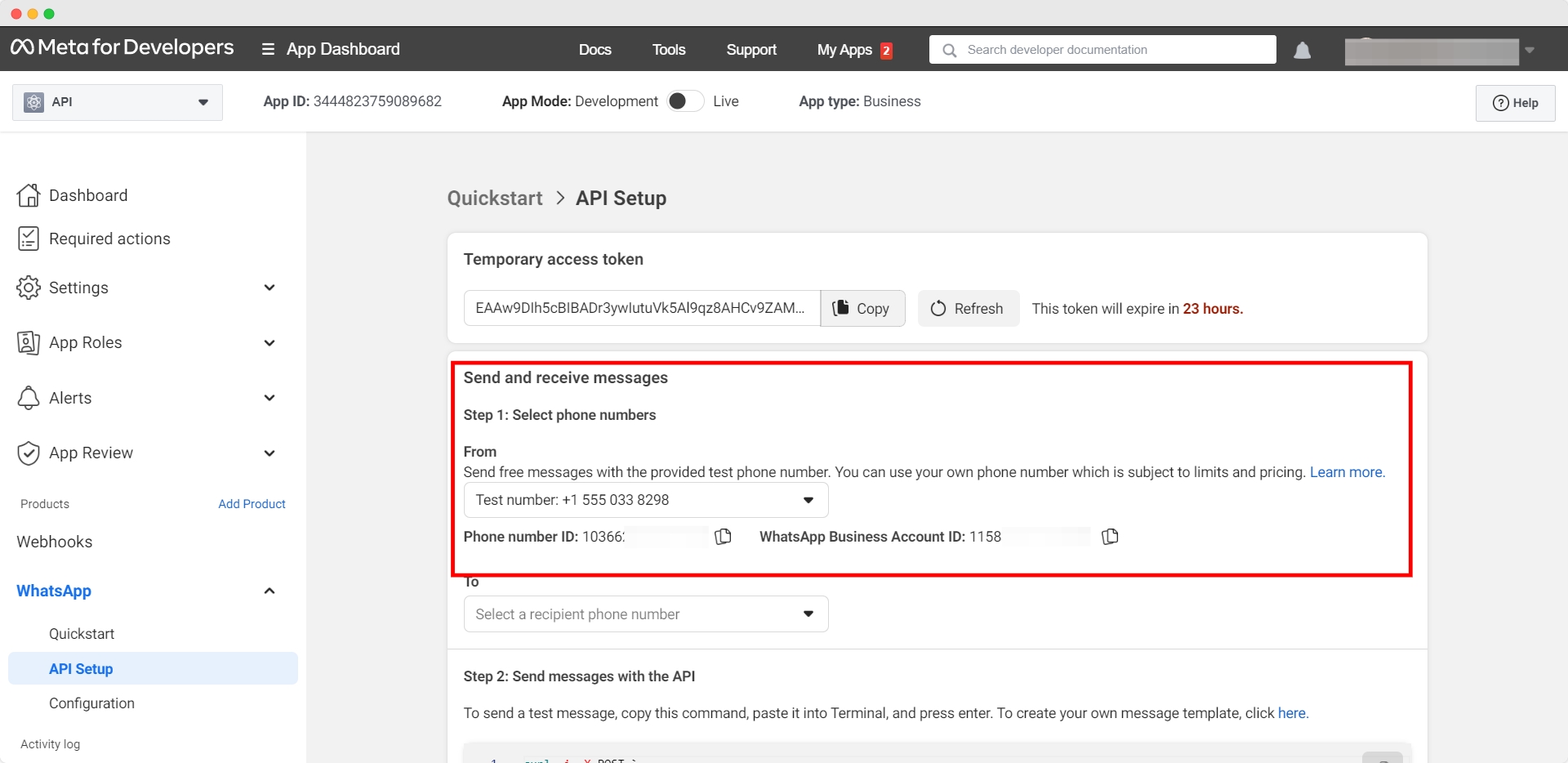The height and width of the screenshot is (763, 1568).
Task: Click the App Roles badge icon
Action: pyautogui.click(x=29, y=342)
